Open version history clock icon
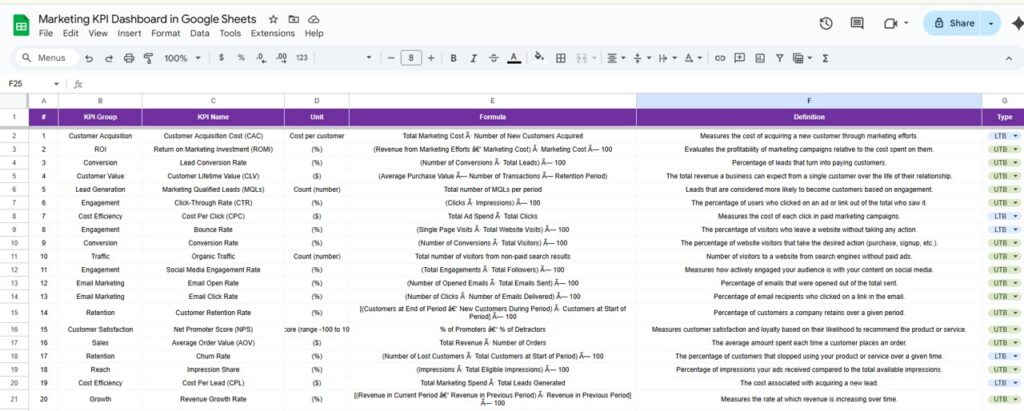1024x411 pixels. 825,24
